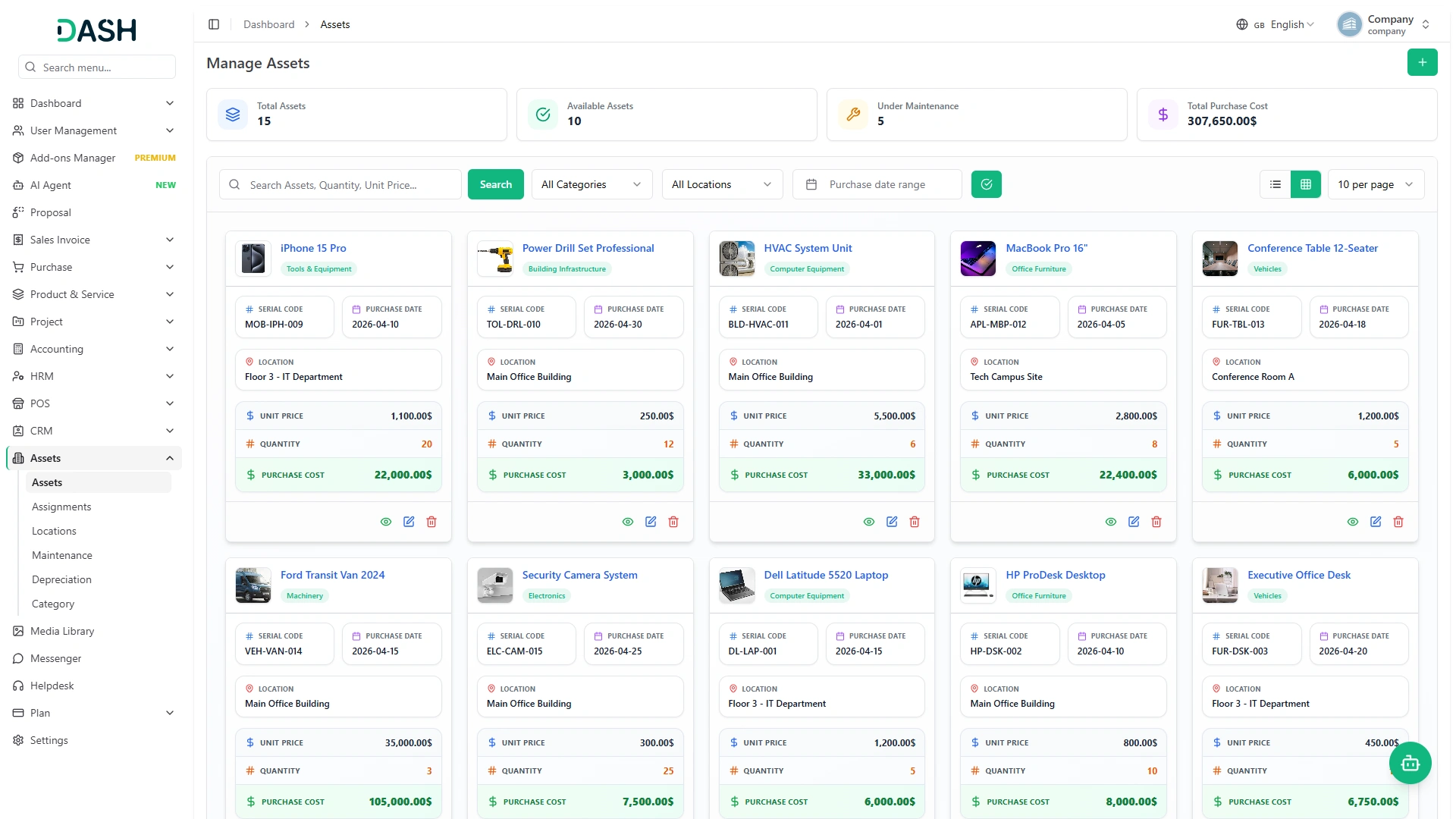Click the Purchase date range field
This screenshot has height=819, width=1456.
tap(877, 184)
